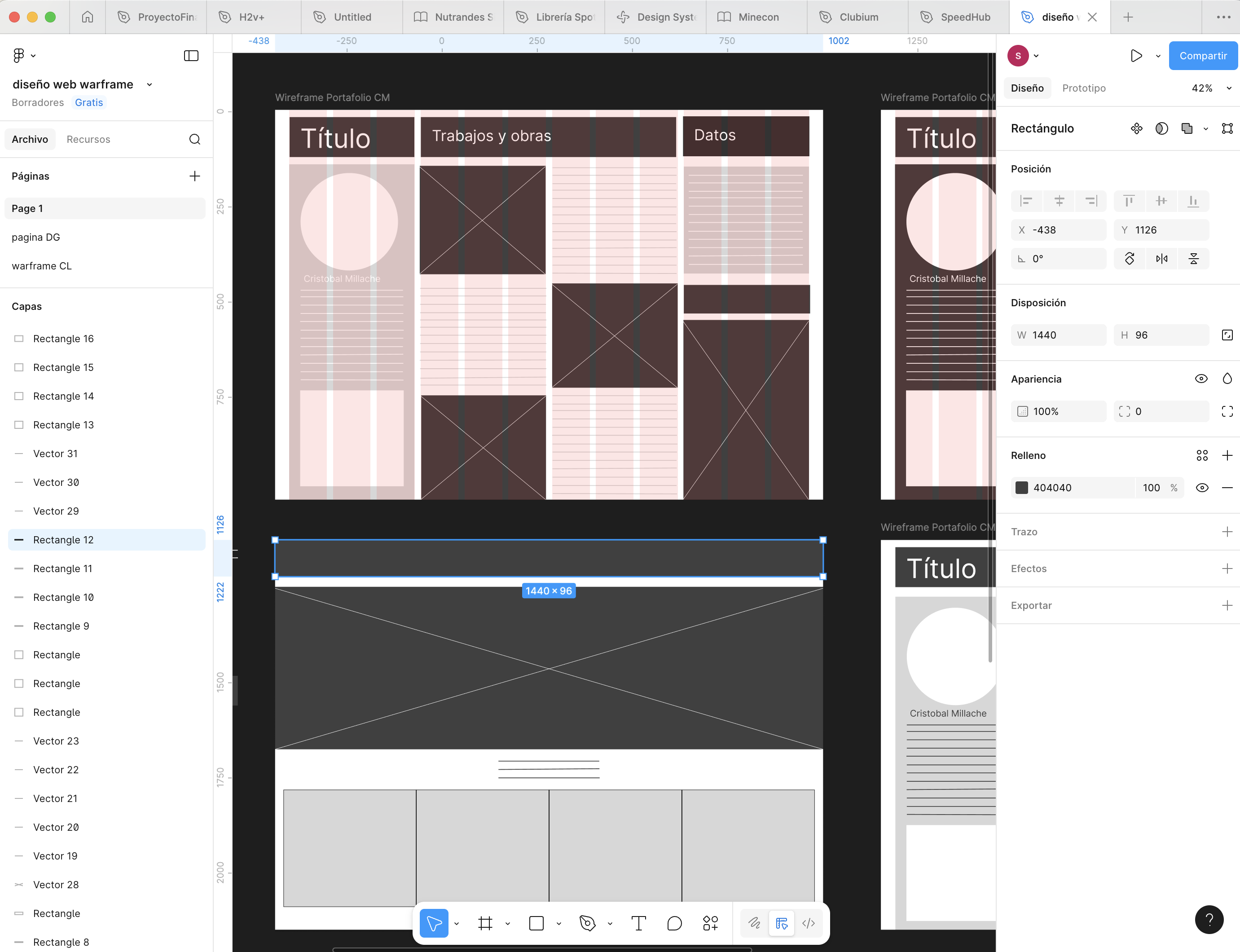1240x952 pixels.
Task: Click the Compartir button
Action: pos(1203,56)
